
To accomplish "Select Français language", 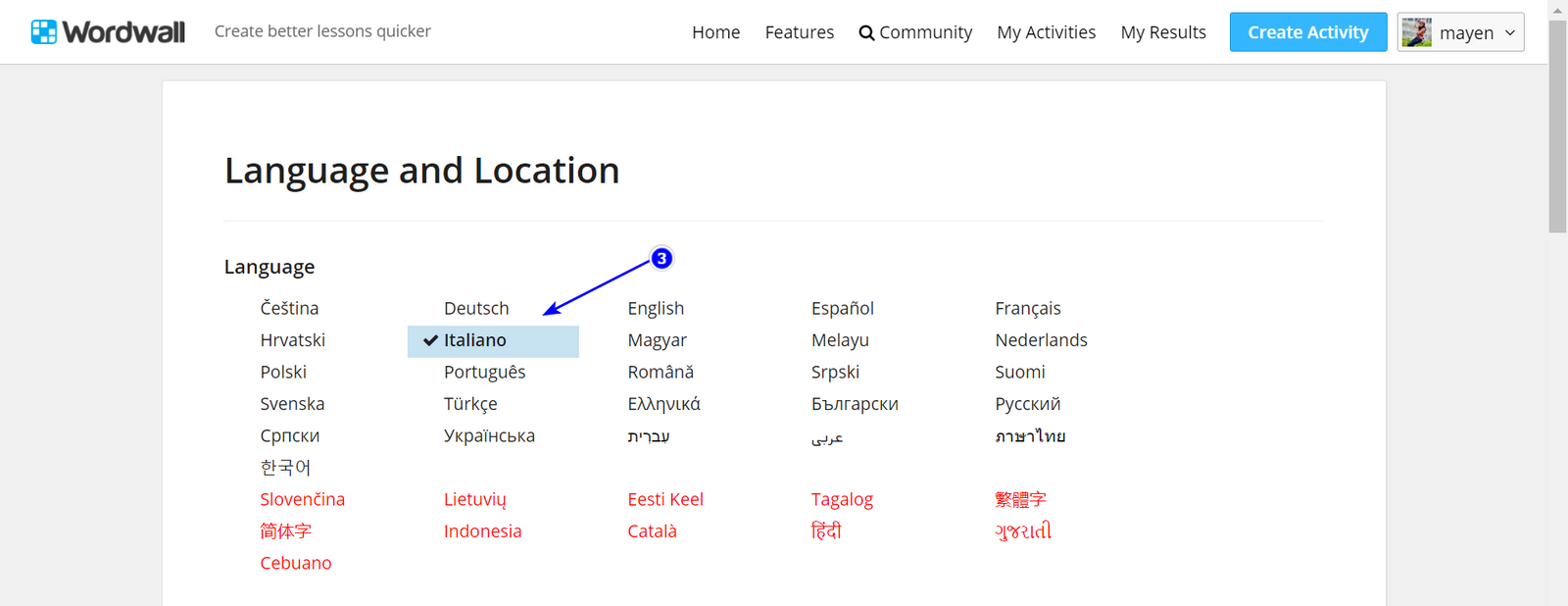I will (1028, 308).
